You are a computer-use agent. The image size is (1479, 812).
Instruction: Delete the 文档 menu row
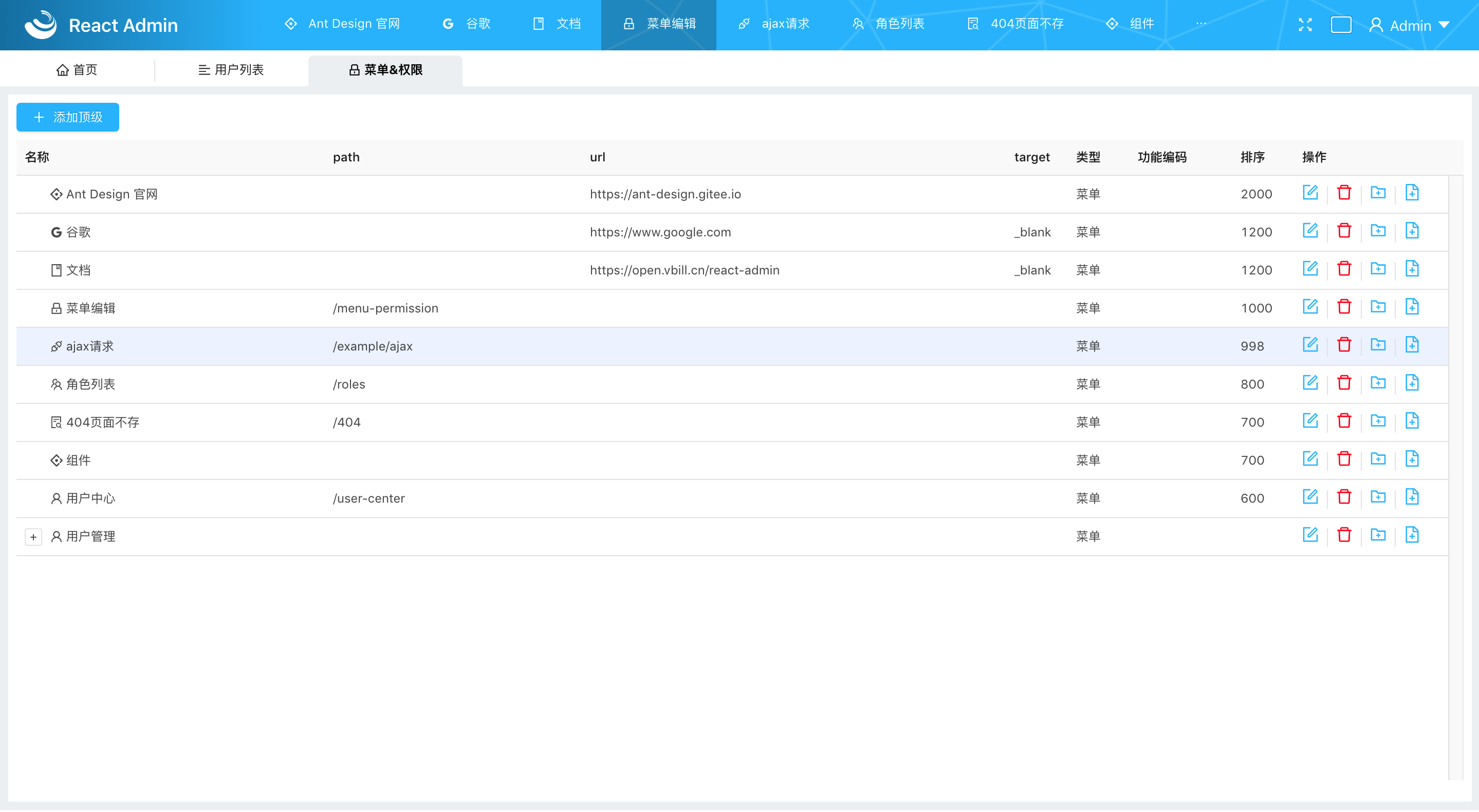point(1343,268)
